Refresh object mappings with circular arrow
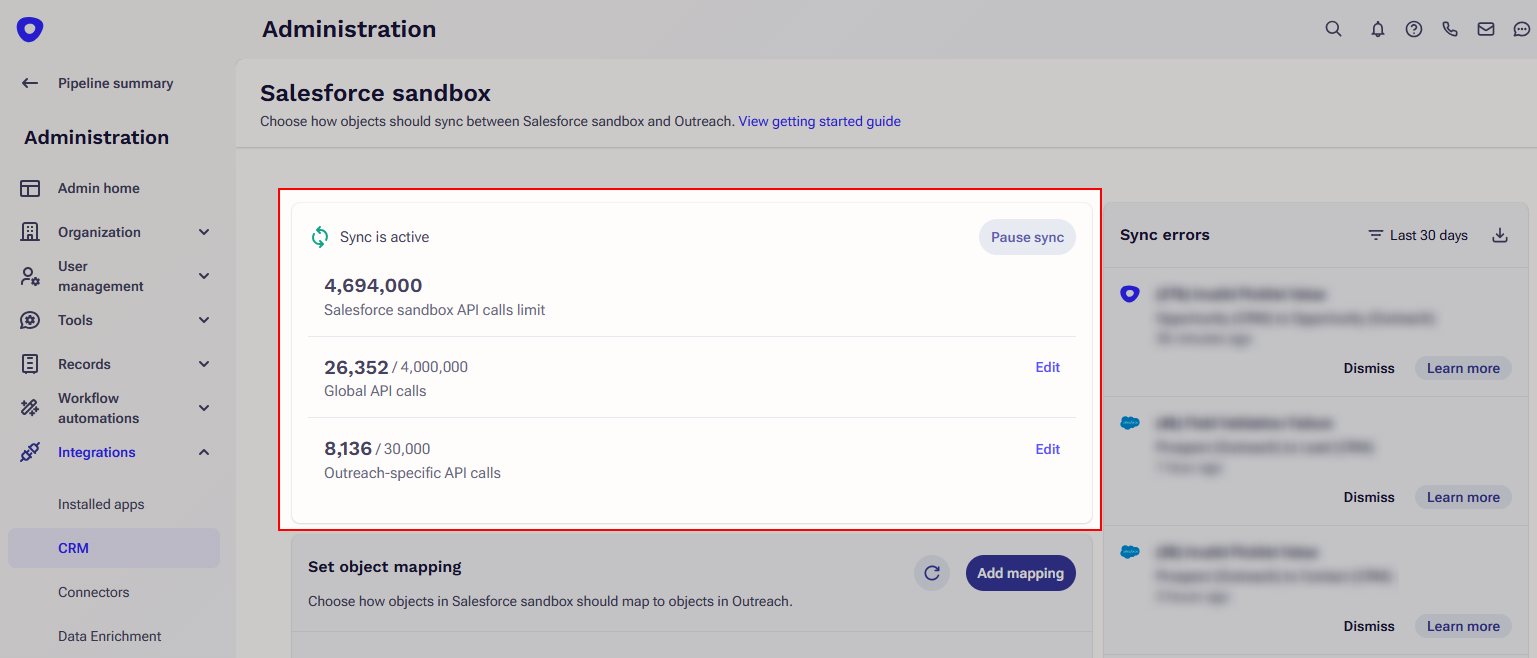Screen dimensions: 1537x658 (932, 573)
